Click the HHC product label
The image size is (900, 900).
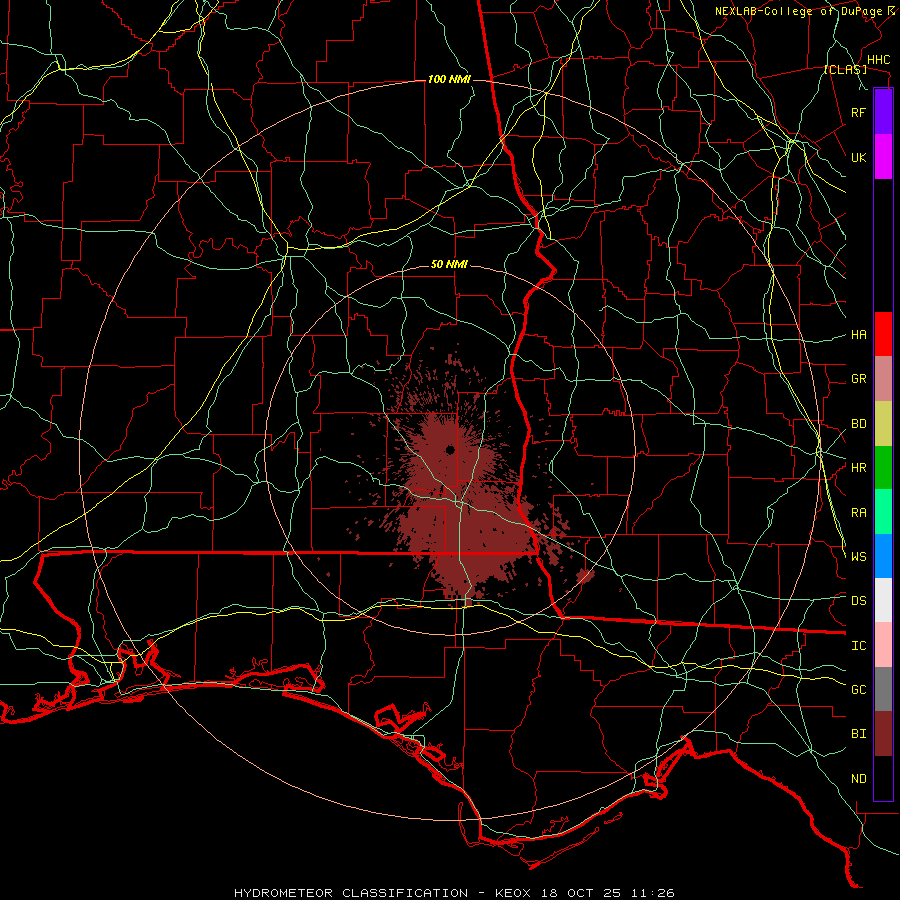878,60
